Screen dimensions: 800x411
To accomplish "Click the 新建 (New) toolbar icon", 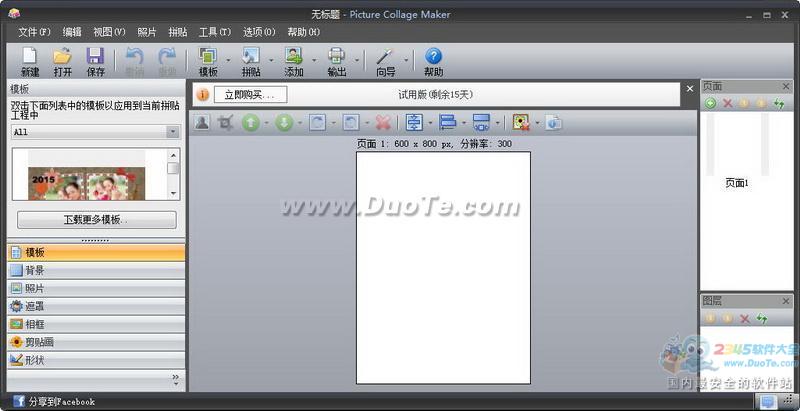I will [x=30, y=56].
